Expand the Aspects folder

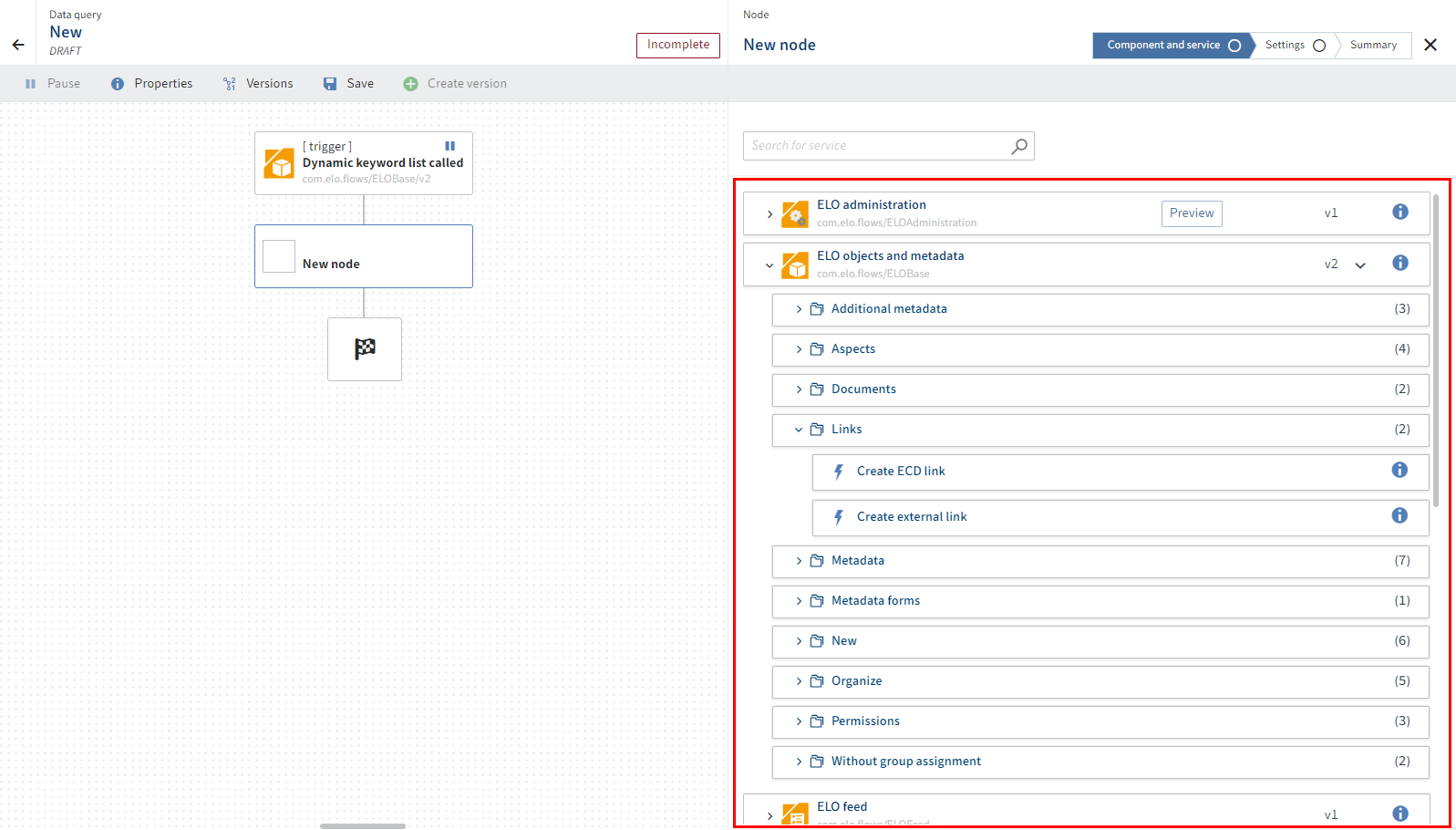pyautogui.click(x=799, y=349)
